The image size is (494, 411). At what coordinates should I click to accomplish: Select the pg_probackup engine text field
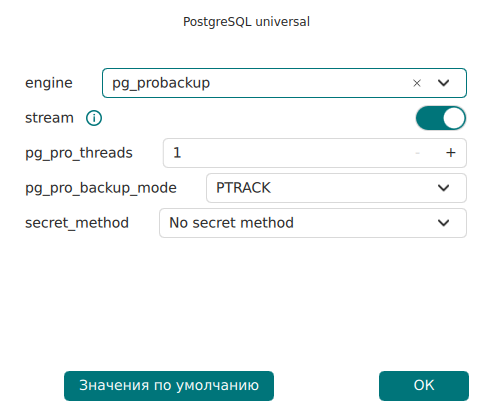point(284,83)
